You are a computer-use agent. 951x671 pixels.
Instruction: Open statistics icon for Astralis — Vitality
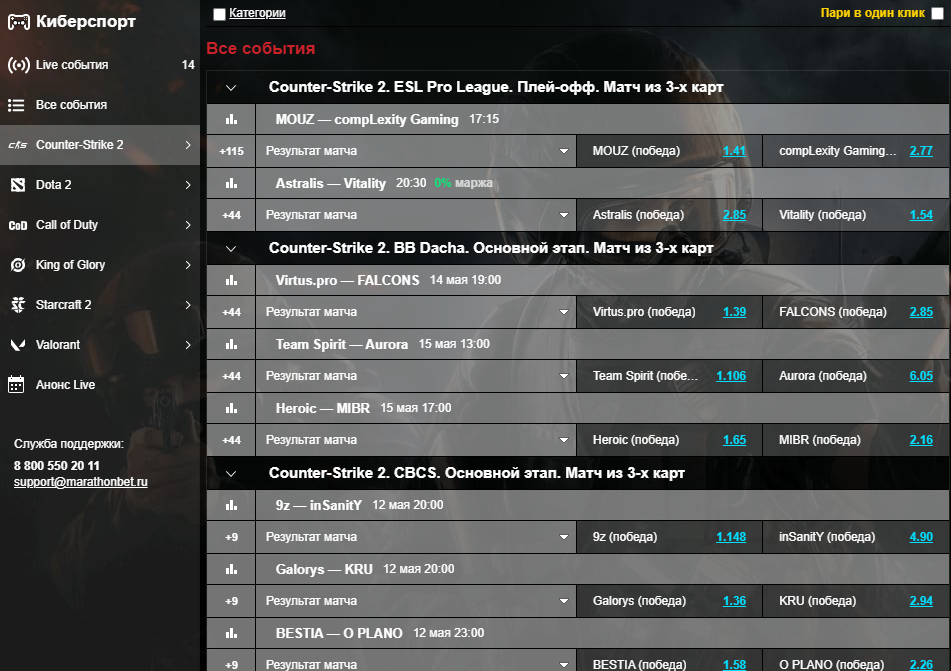231,183
